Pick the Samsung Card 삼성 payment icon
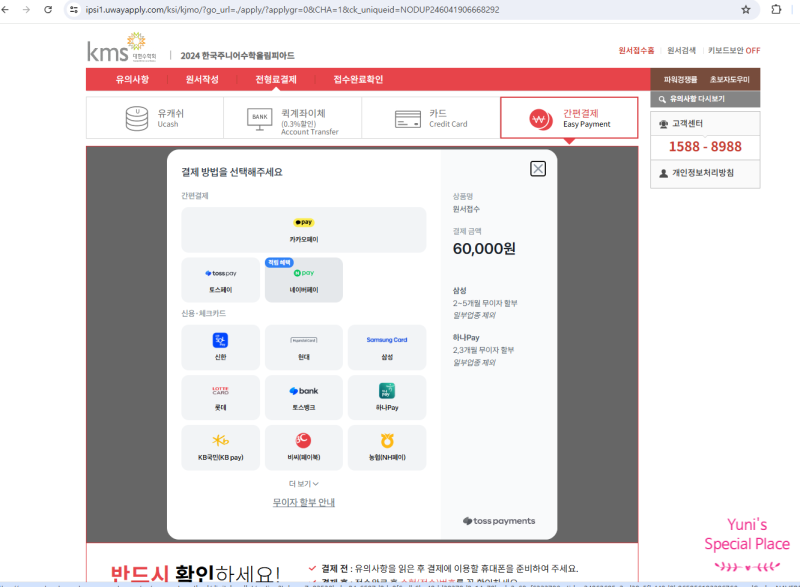The image size is (800, 587). [x=389, y=347]
